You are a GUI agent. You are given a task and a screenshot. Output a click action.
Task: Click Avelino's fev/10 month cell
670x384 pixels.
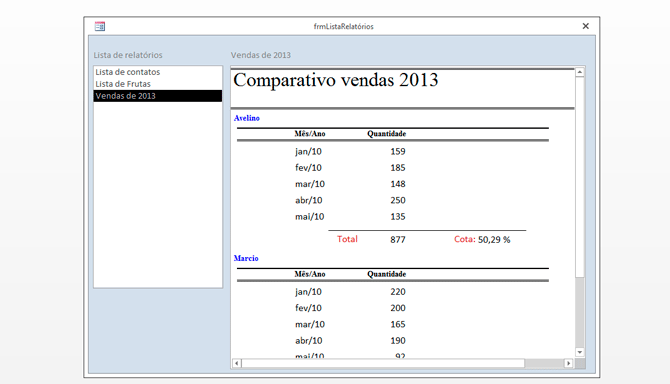(x=308, y=168)
